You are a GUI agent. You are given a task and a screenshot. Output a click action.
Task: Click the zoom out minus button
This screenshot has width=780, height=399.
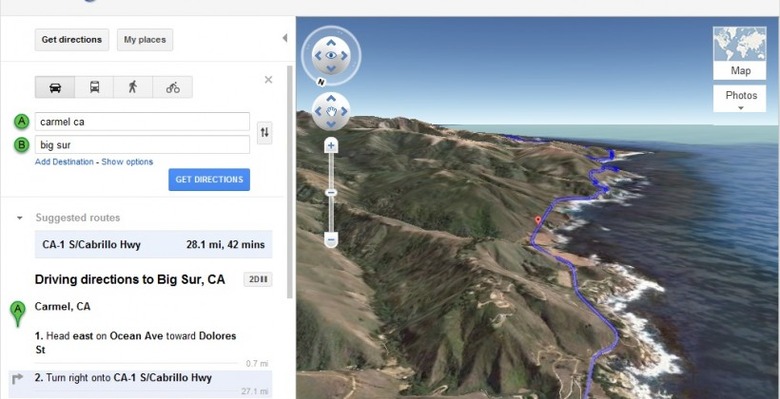[x=331, y=240]
